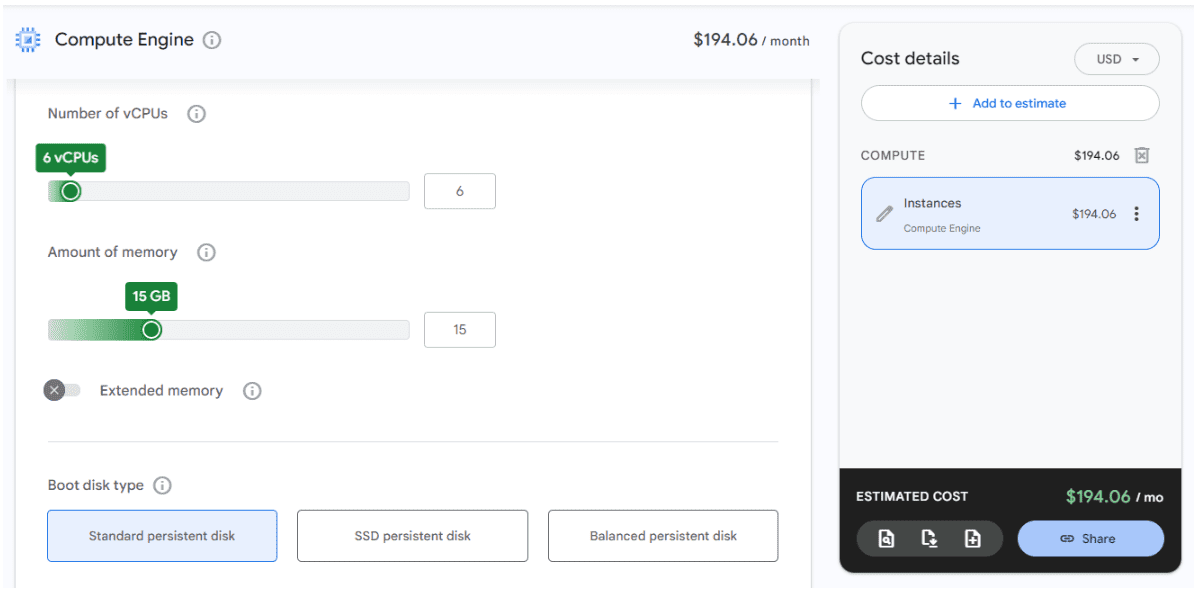Image resolution: width=1195 pixels, height=591 pixels.
Task: Click the Compute Engine title text
Action: 124,40
